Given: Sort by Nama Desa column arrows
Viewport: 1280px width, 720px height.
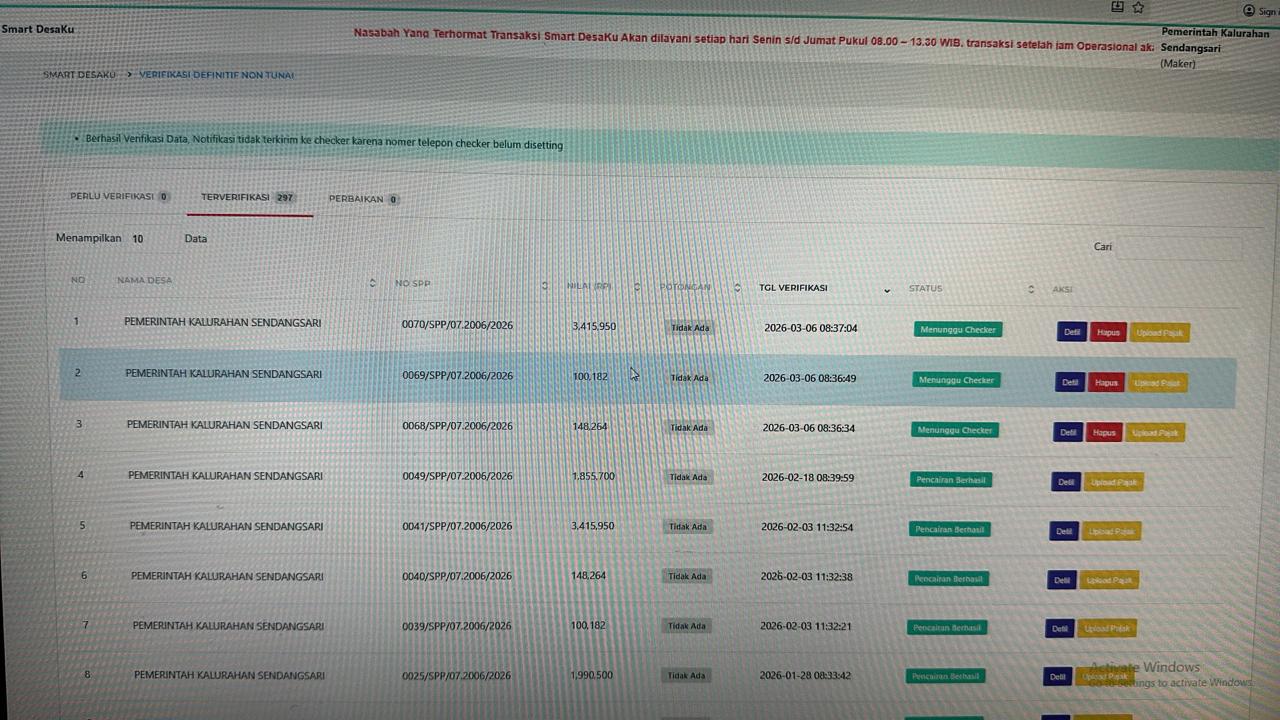Looking at the screenshot, I should [372, 283].
